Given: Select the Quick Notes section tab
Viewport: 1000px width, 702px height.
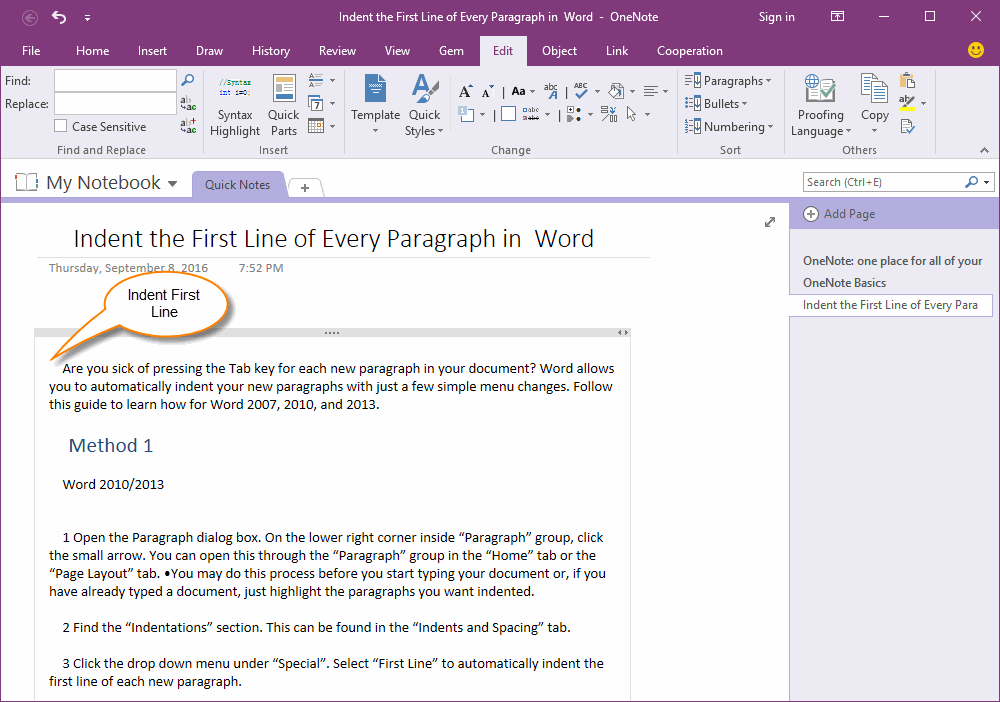Looking at the screenshot, I should click(238, 184).
